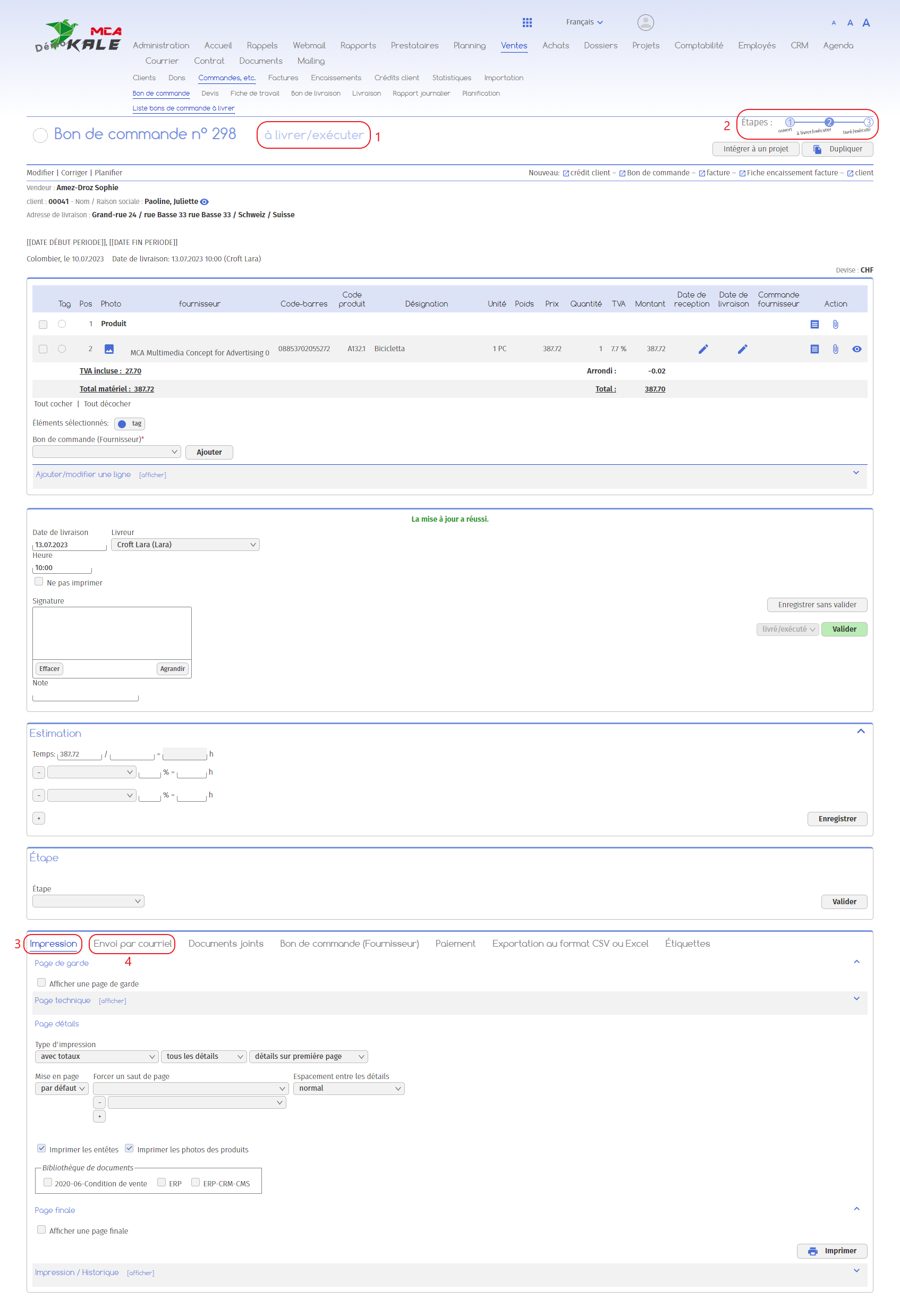View the Bicicletta line with eye icon
Screen dimensions: 900x1316
856,349
